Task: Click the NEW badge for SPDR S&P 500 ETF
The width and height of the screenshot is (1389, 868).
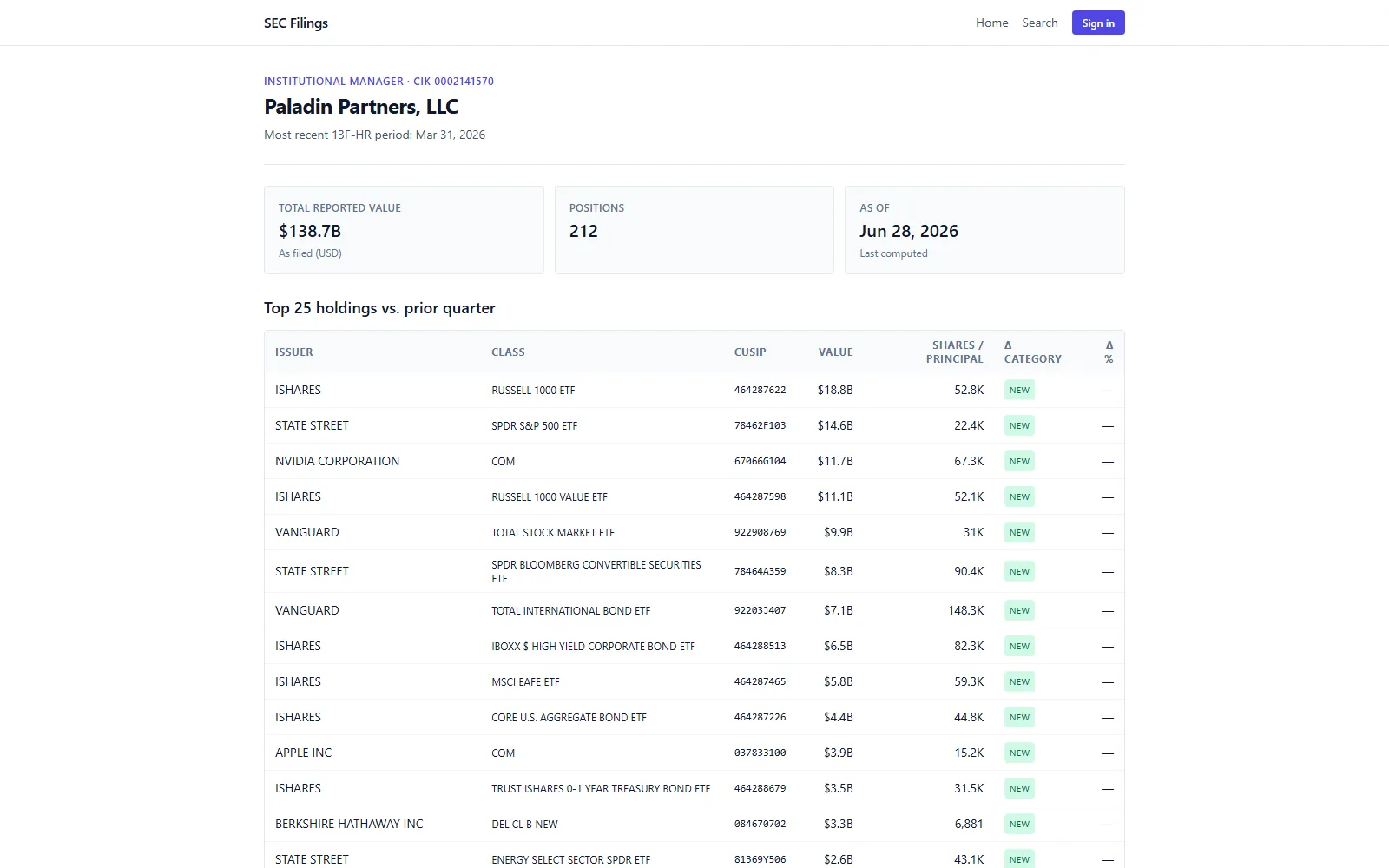Action: 1019,425
